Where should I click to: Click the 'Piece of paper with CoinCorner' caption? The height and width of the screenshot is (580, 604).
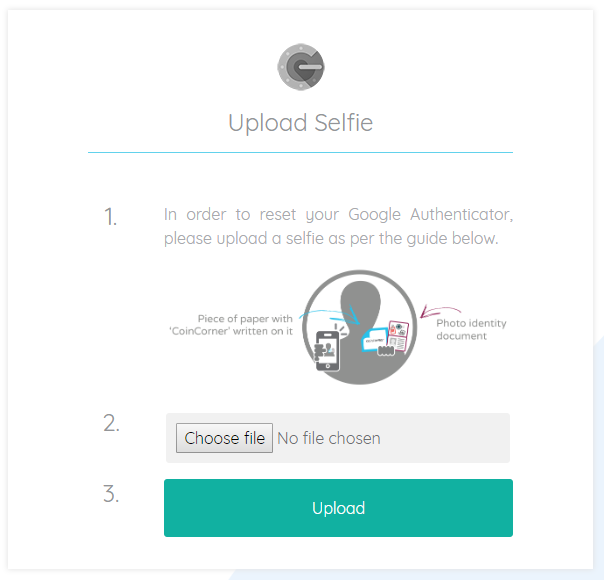tap(231, 325)
